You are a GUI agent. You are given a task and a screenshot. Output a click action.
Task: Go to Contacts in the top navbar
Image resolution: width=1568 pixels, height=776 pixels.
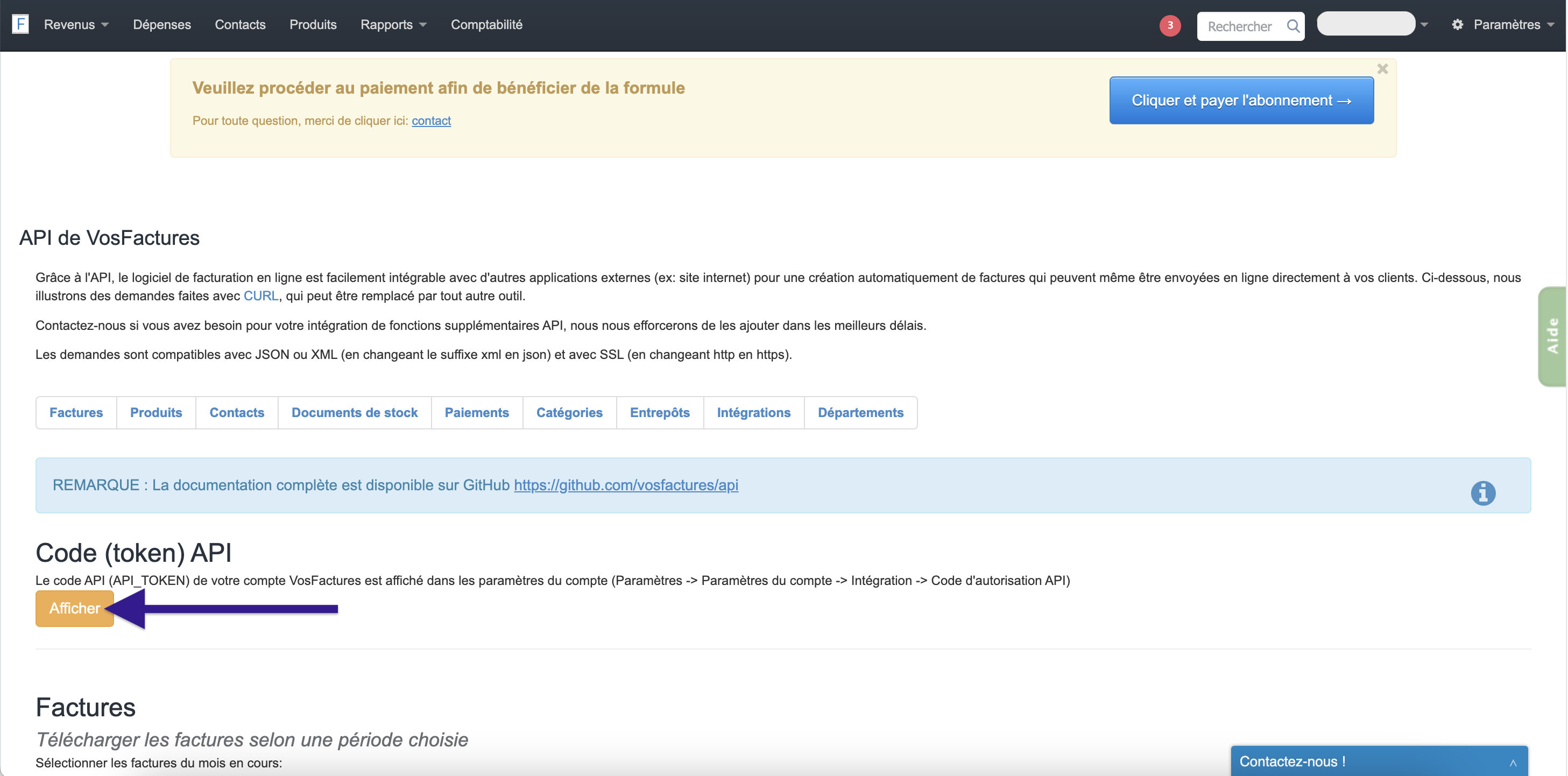click(240, 25)
